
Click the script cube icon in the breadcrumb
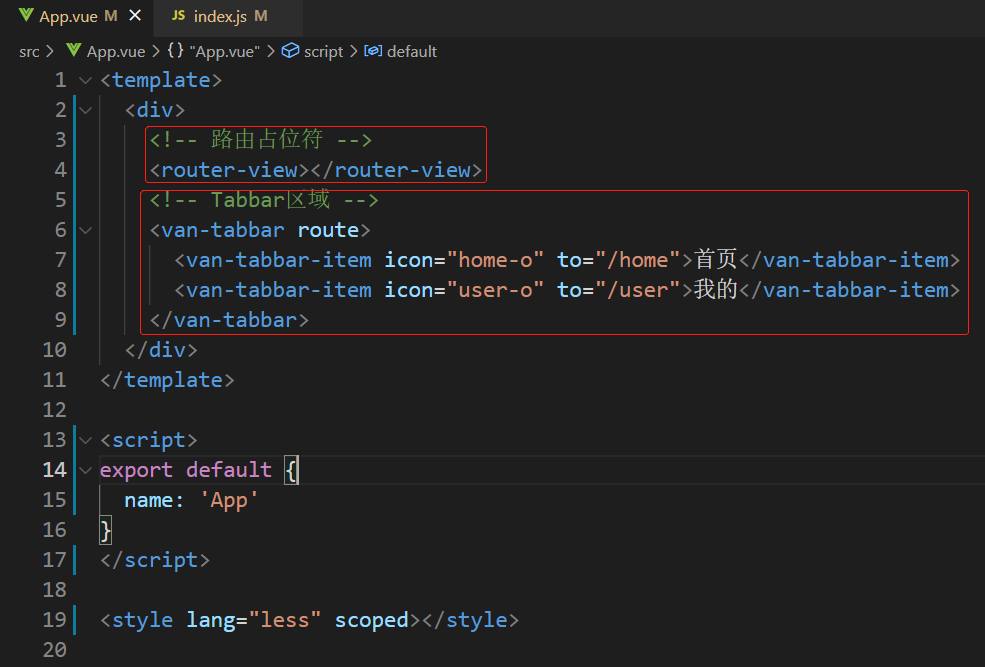point(290,51)
